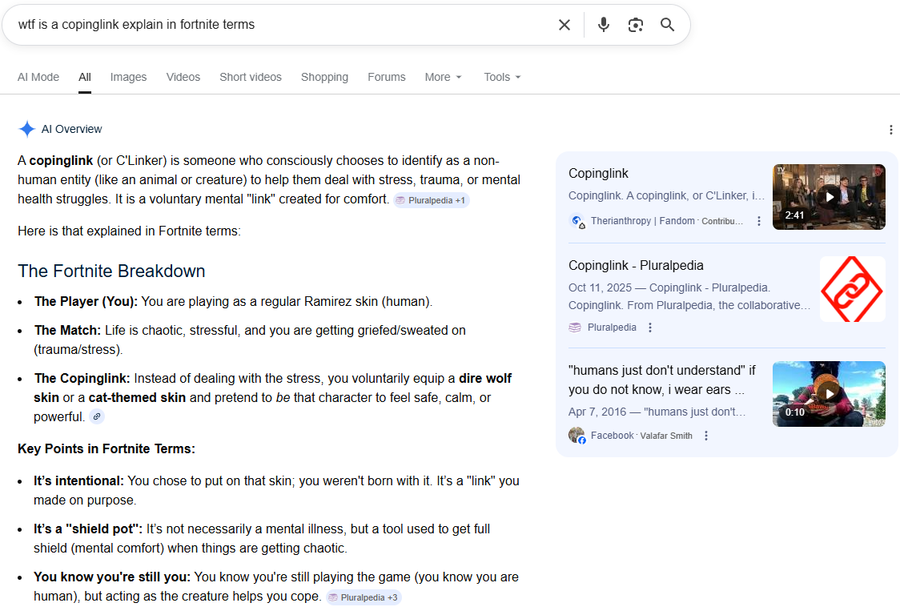This screenshot has height=611, width=900.
Task: Open options for Facebook Valafar Smith source
Action: point(706,436)
